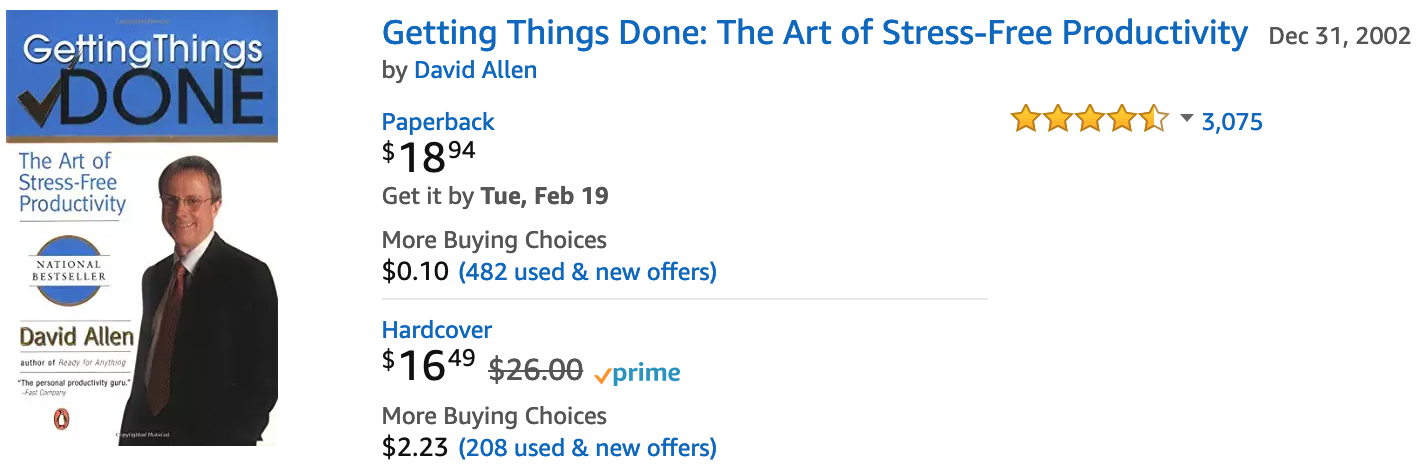Select the Hardcover format link
Image resolution: width=1416 pixels, height=466 pixels.
(437, 330)
